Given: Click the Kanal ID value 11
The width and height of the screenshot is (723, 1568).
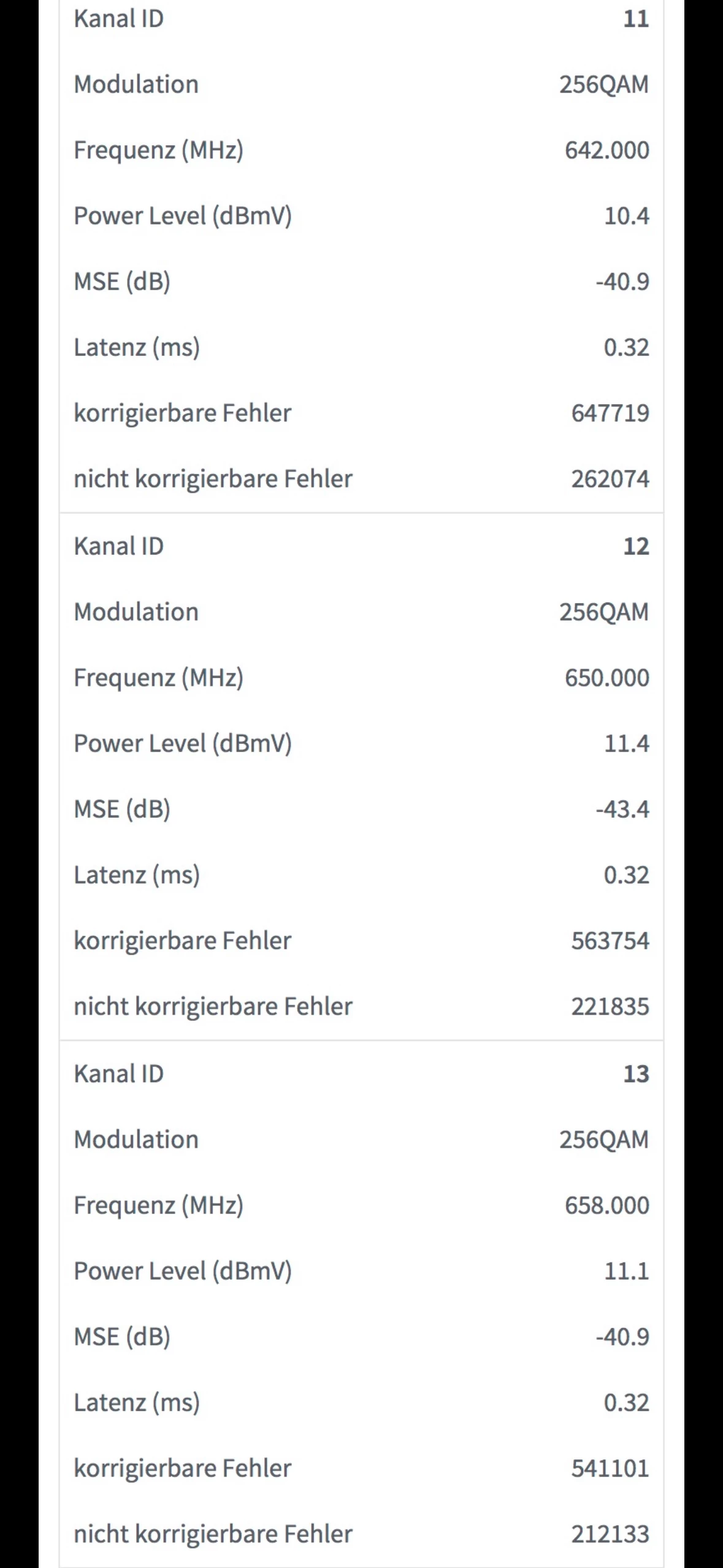Looking at the screenshot, I should click(x=635, y=19).
